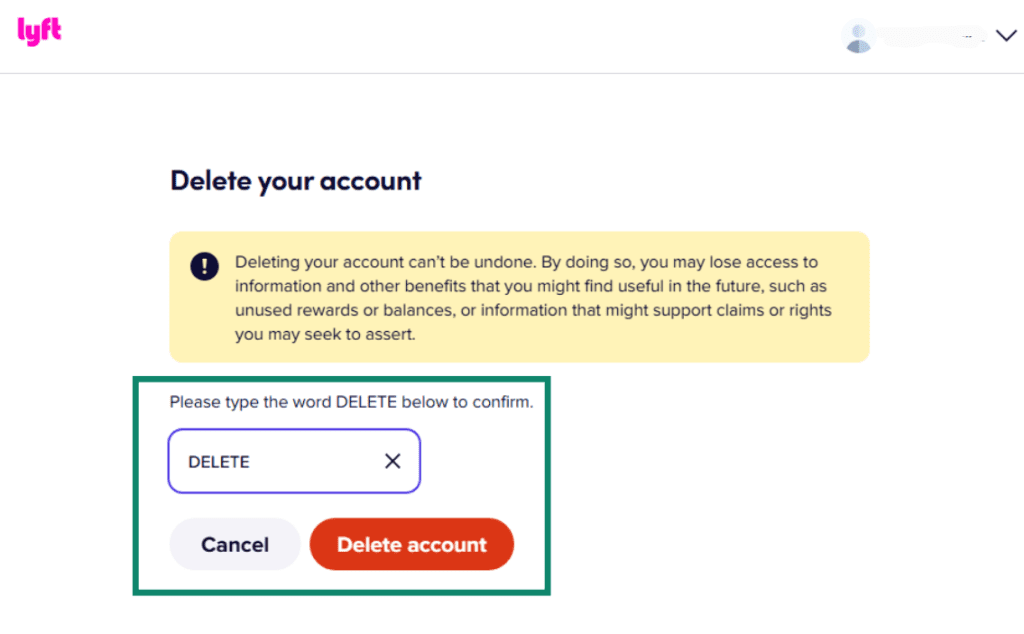Viewport: 1024px width, 634px height.
Task: Click the yellow warning notice box
Action: click(520, 297)
